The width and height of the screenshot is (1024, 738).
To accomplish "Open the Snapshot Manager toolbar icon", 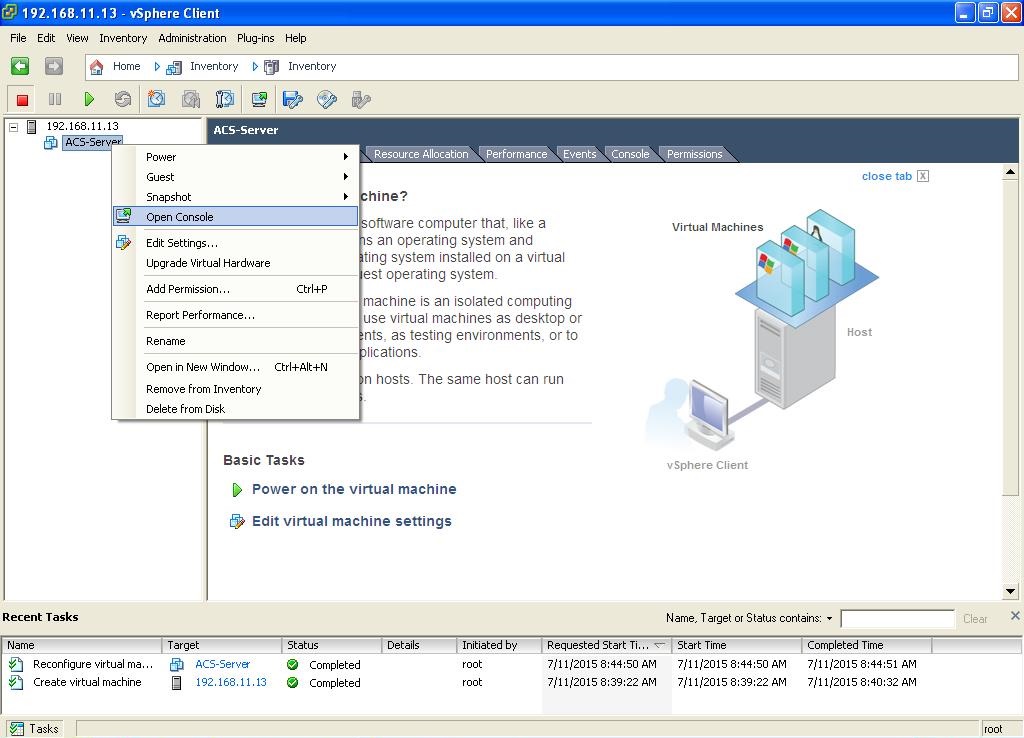I will coord(225,99).
